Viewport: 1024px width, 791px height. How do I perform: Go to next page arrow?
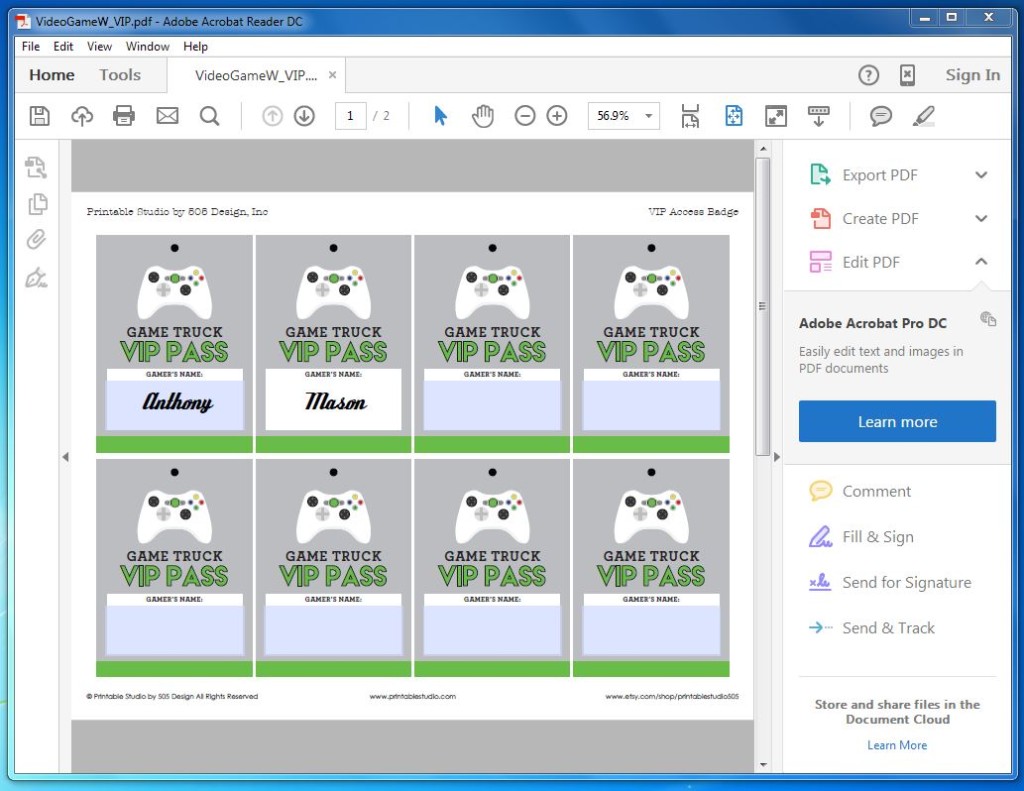pyautogui.click(x=304, y=116)
